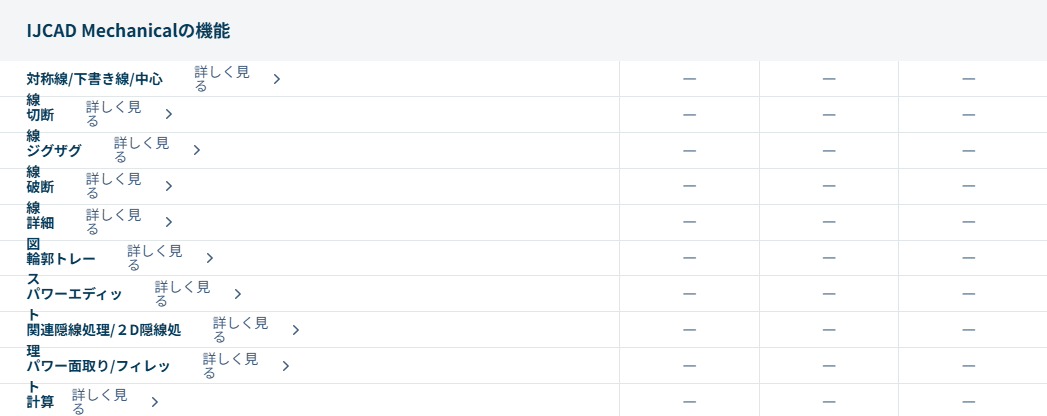Click the chevron arrow in the 切断線 row

169,115
